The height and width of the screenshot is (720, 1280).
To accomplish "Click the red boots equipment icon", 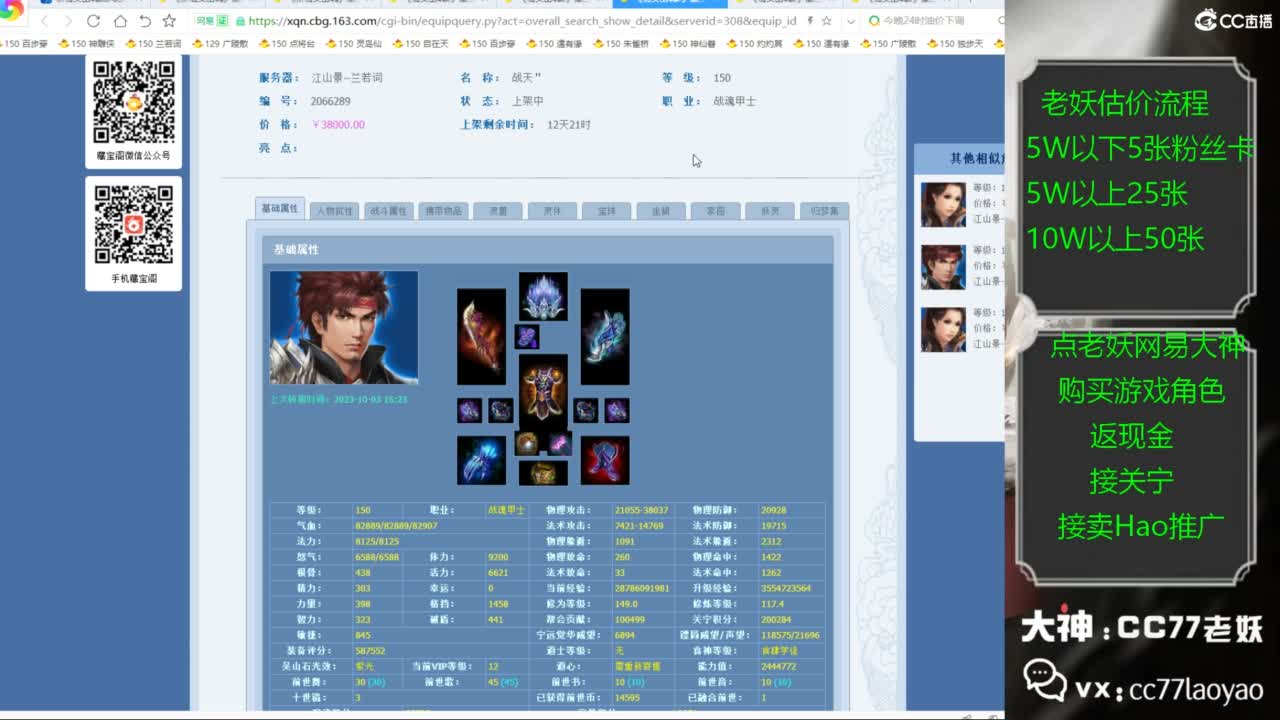I will click(605, 460).
